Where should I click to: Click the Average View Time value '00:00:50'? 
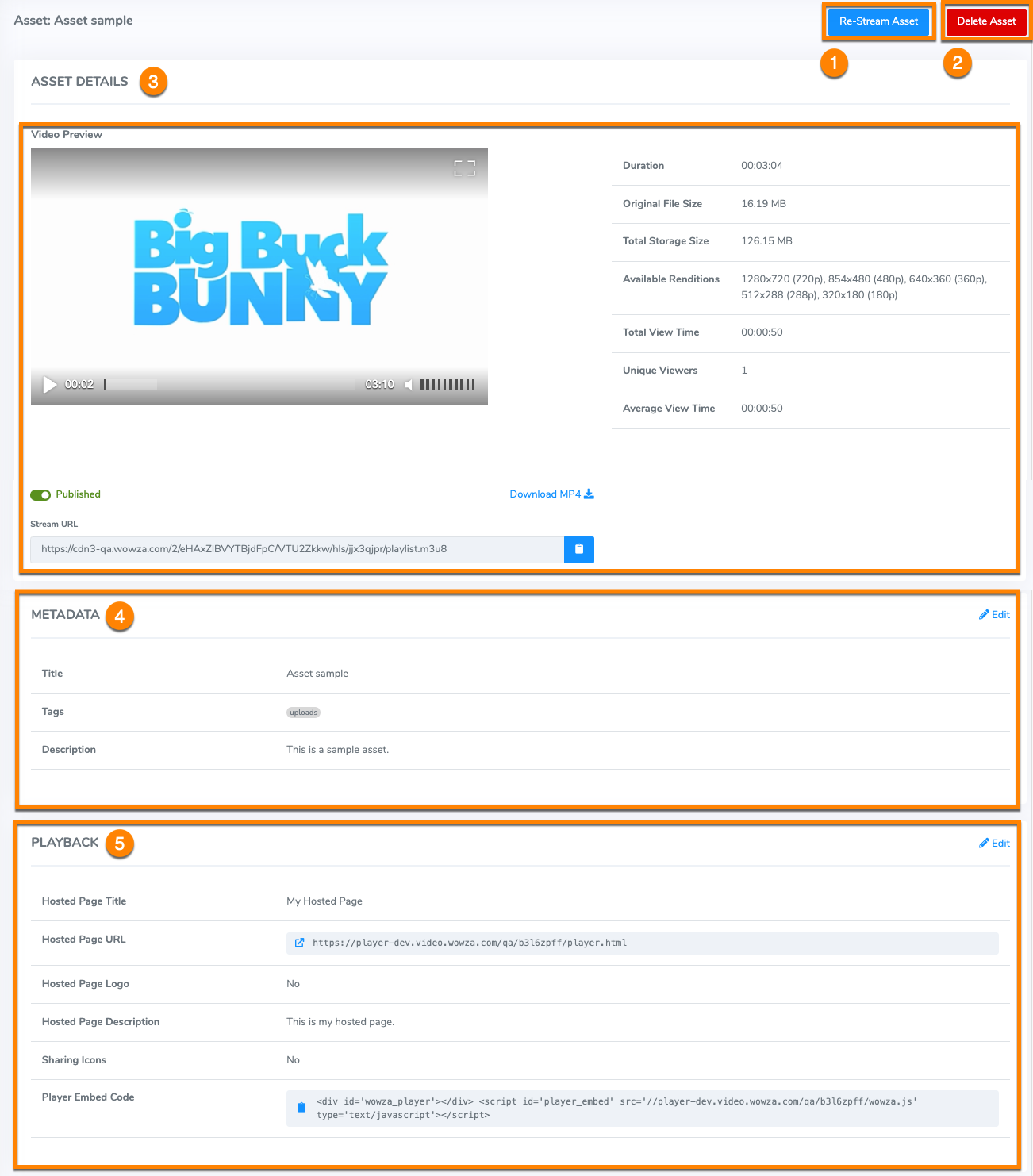tap(762, 409)
